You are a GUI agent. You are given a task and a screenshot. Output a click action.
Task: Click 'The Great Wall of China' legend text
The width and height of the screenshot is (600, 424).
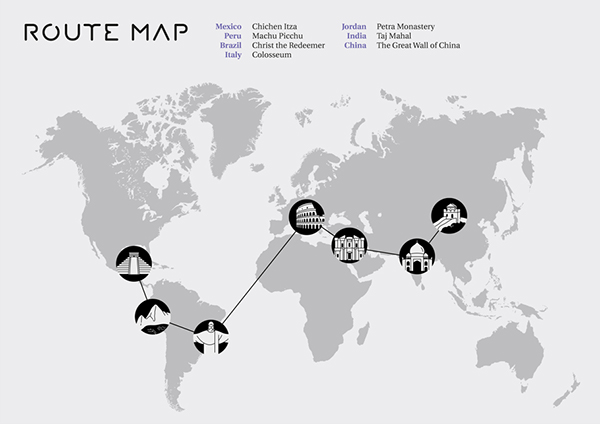coord(418,45)
